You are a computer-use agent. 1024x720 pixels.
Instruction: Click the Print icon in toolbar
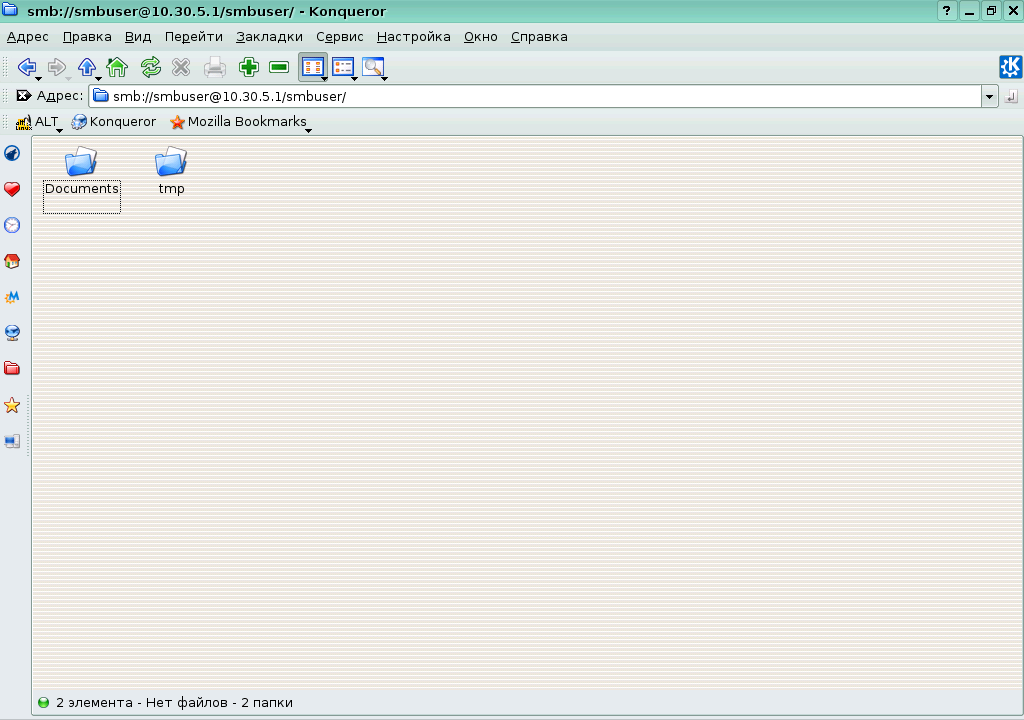pyautogui.click(x=213, y=66)
